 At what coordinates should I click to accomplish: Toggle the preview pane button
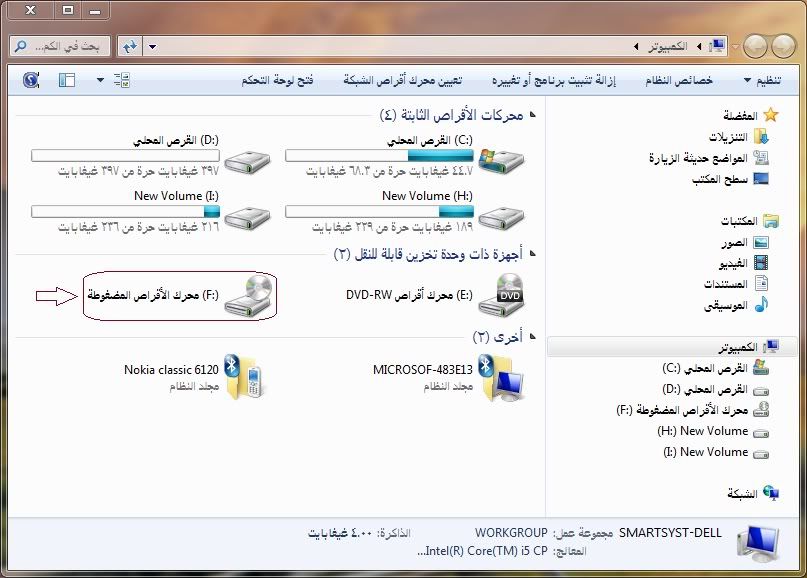click(66, 79)
